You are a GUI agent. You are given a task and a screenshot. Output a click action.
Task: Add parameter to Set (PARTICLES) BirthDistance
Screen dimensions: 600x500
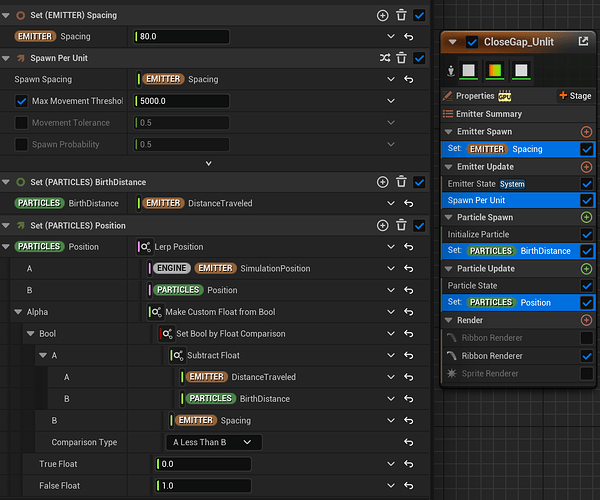click(x=382, y=182)
